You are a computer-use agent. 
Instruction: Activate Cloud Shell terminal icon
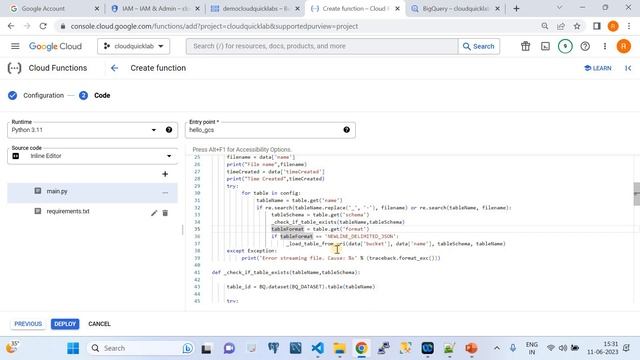[545, 46]
